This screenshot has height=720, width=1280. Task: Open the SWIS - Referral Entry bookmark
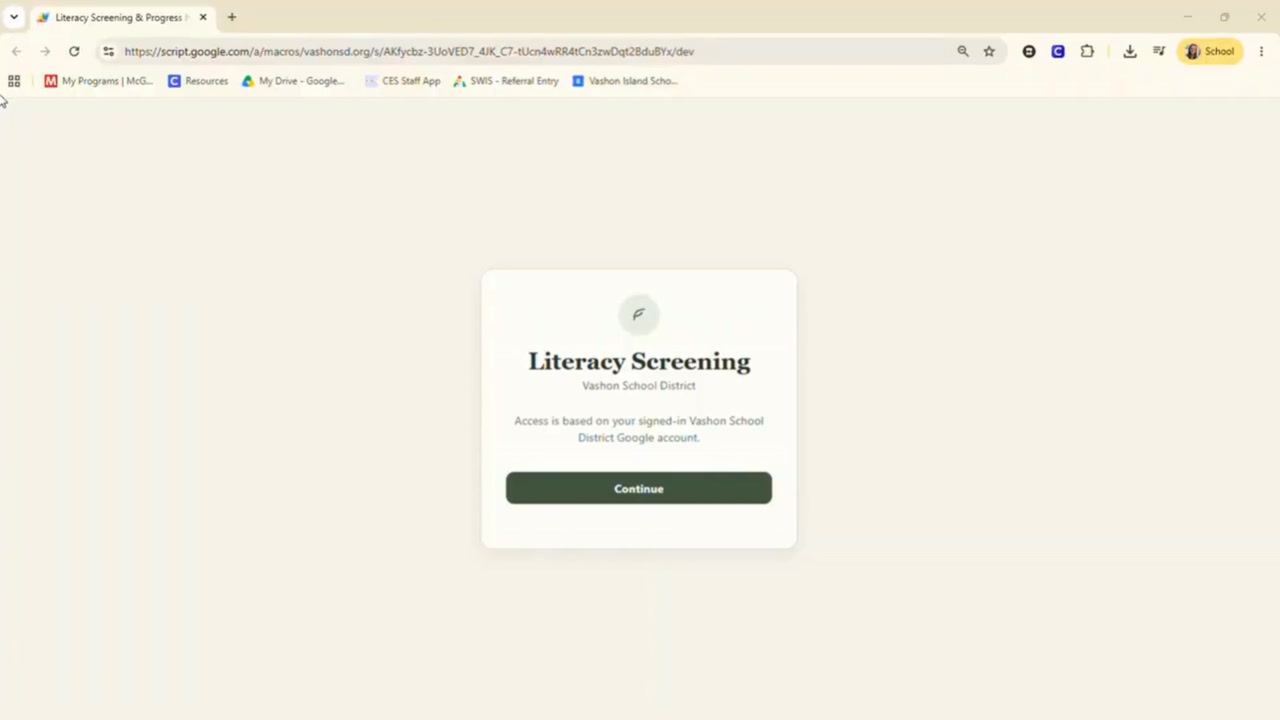click(505, 81)
